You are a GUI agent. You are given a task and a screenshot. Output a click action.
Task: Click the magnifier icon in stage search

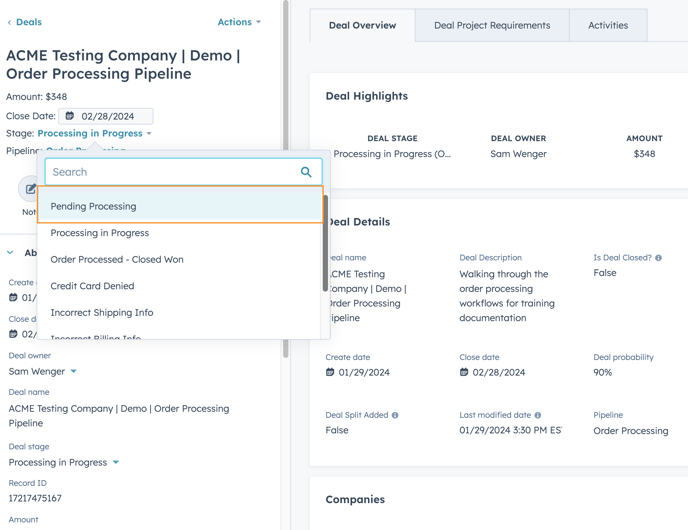(x=306, y=172)
